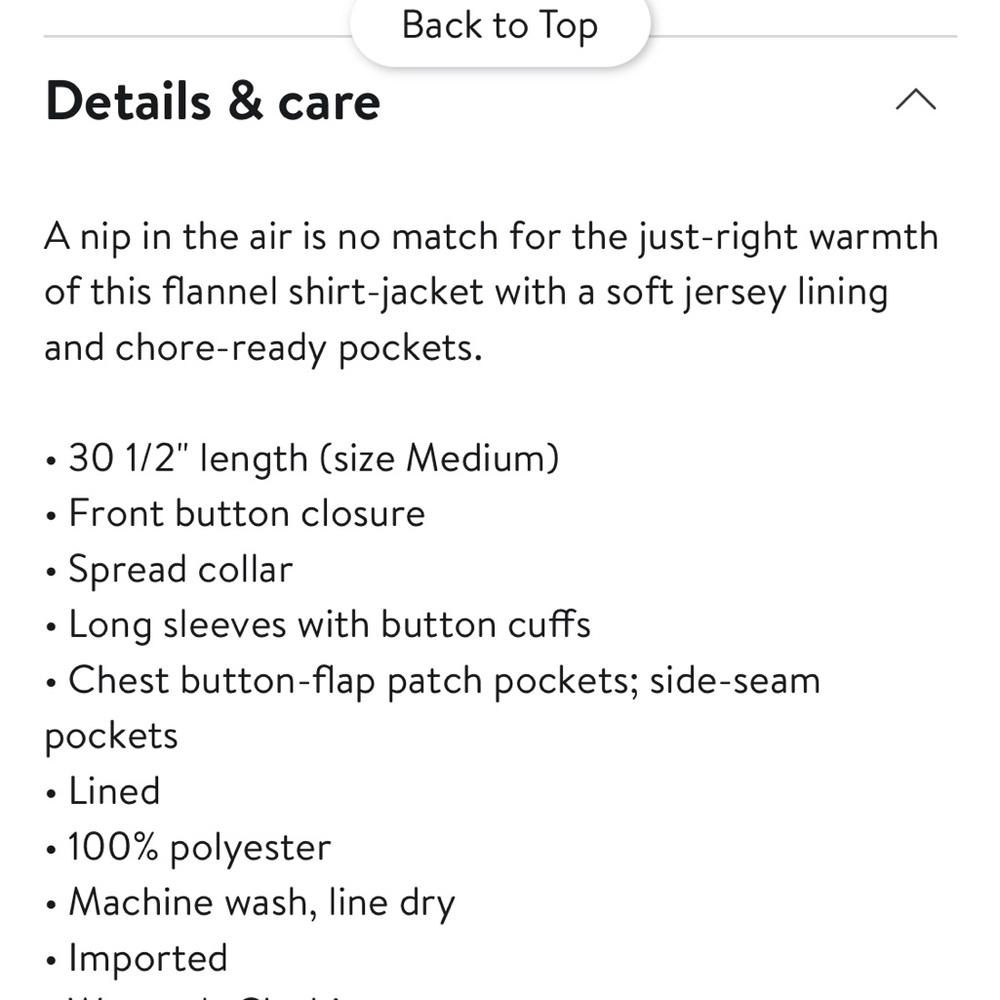Image resolution: width=1000 pixels, height=1000 pixels.
Task: Click the upward-pointing collapse arrow icon
Action: pos(917,100)
